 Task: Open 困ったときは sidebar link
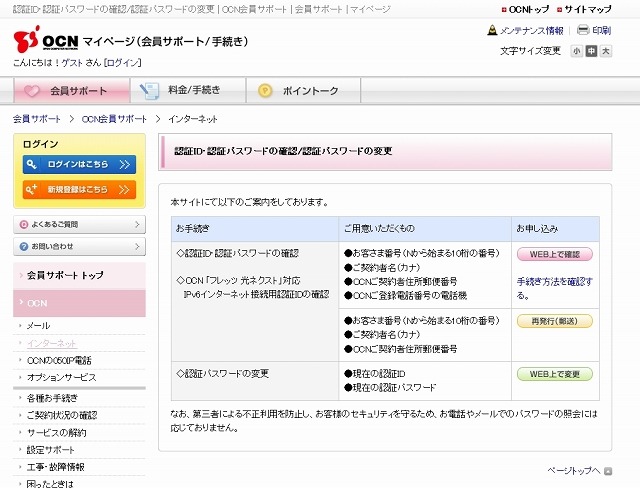click(x=50, y=484)
